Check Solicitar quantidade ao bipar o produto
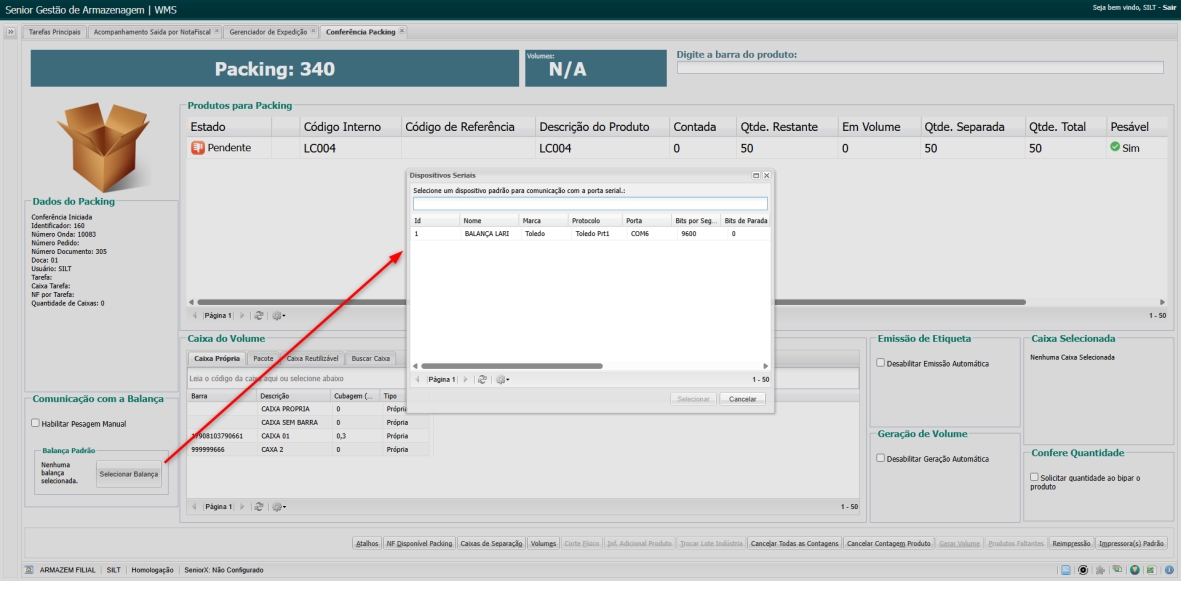The width and height of the screenshot is (1191, 591). 1034,477
